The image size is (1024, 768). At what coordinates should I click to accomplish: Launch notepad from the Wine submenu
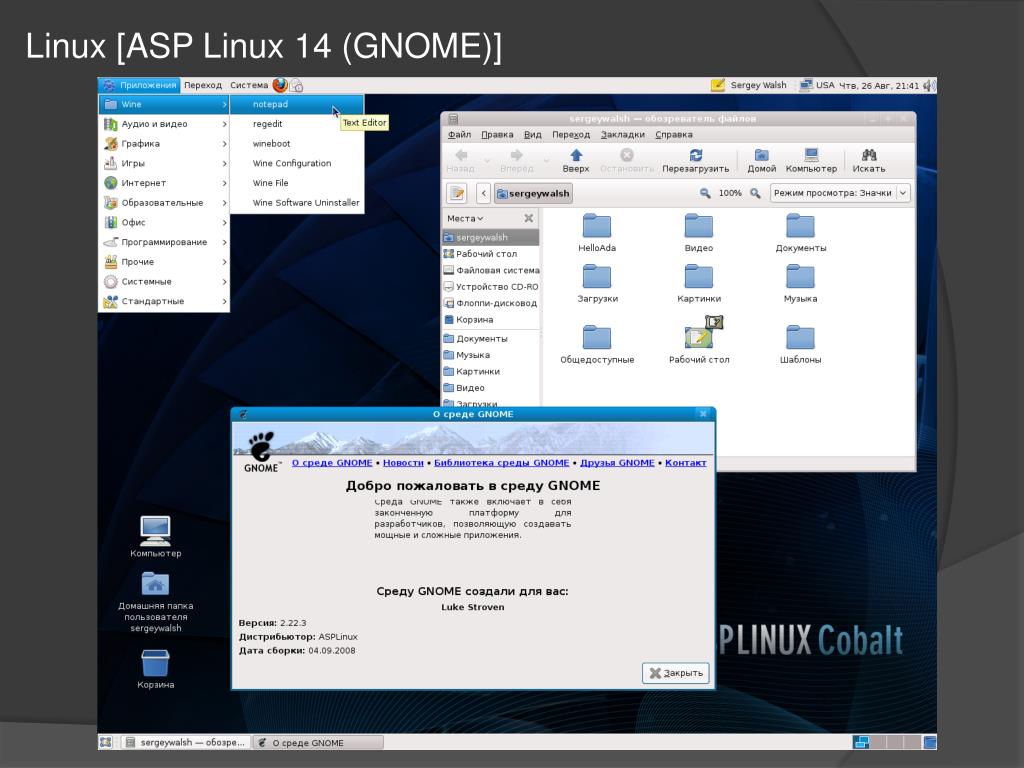(x=297, y=104)
